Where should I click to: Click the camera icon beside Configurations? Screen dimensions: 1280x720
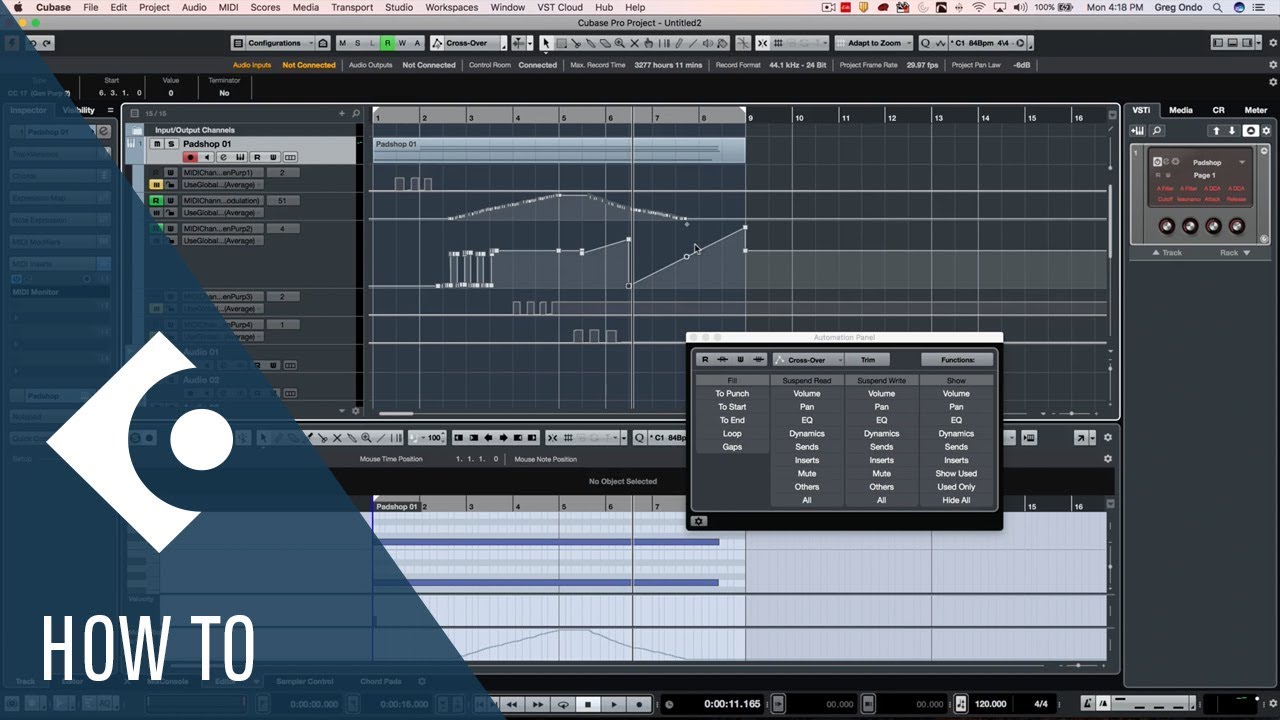[323, 43]
